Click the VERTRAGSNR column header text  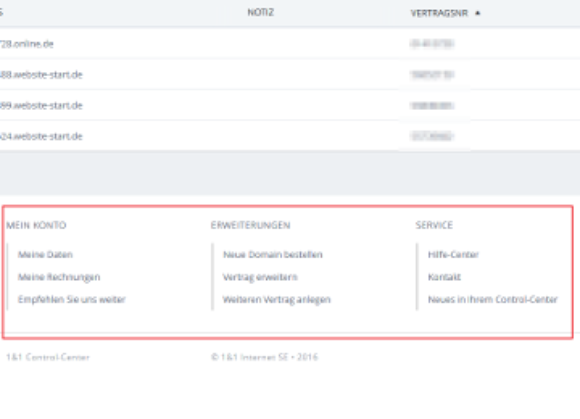point(439,13)
